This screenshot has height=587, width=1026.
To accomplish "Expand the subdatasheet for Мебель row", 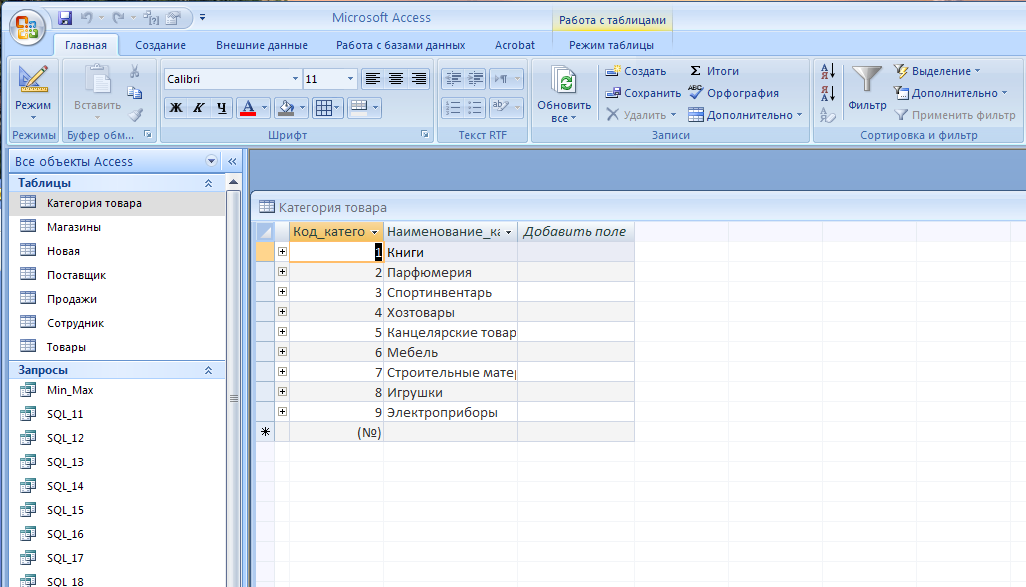I will click(x=282, y=352).
